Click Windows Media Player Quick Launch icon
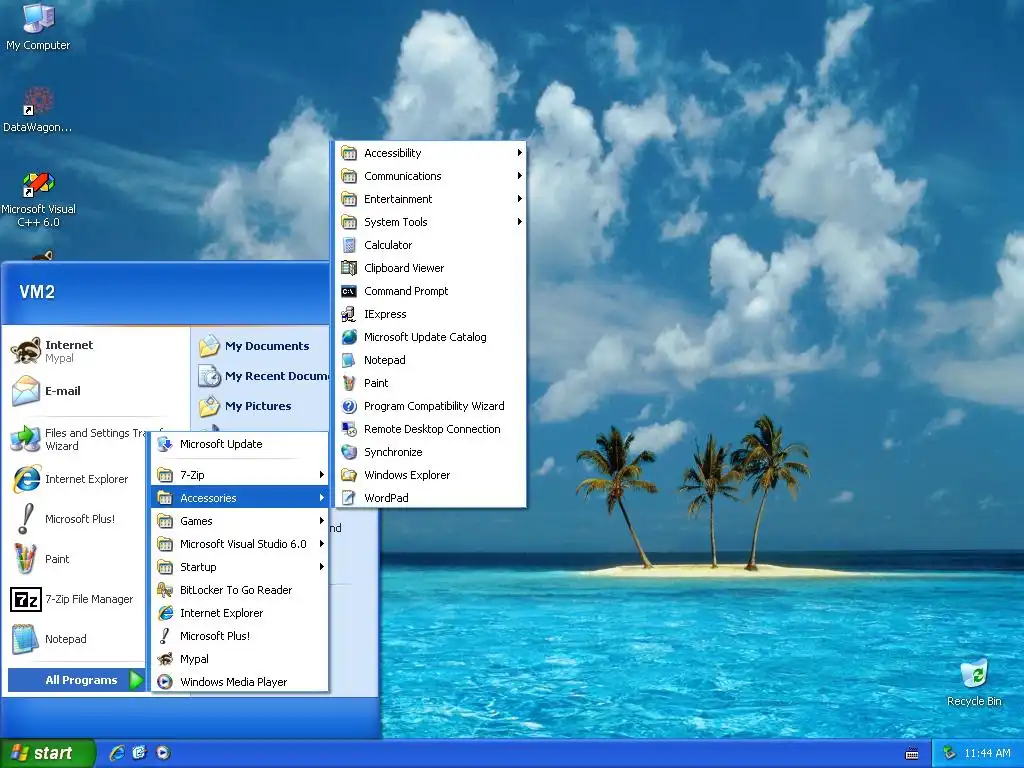The image size is (1024, 768). coord(163,752)
